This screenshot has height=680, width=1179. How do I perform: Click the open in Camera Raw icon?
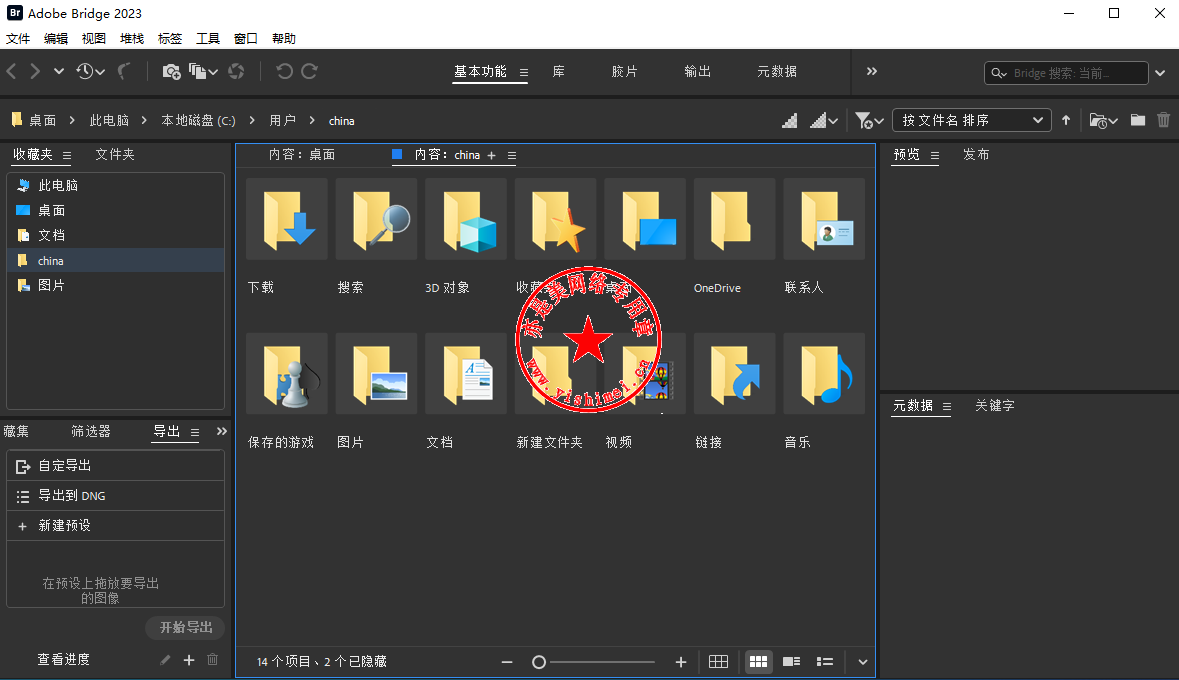236,71
